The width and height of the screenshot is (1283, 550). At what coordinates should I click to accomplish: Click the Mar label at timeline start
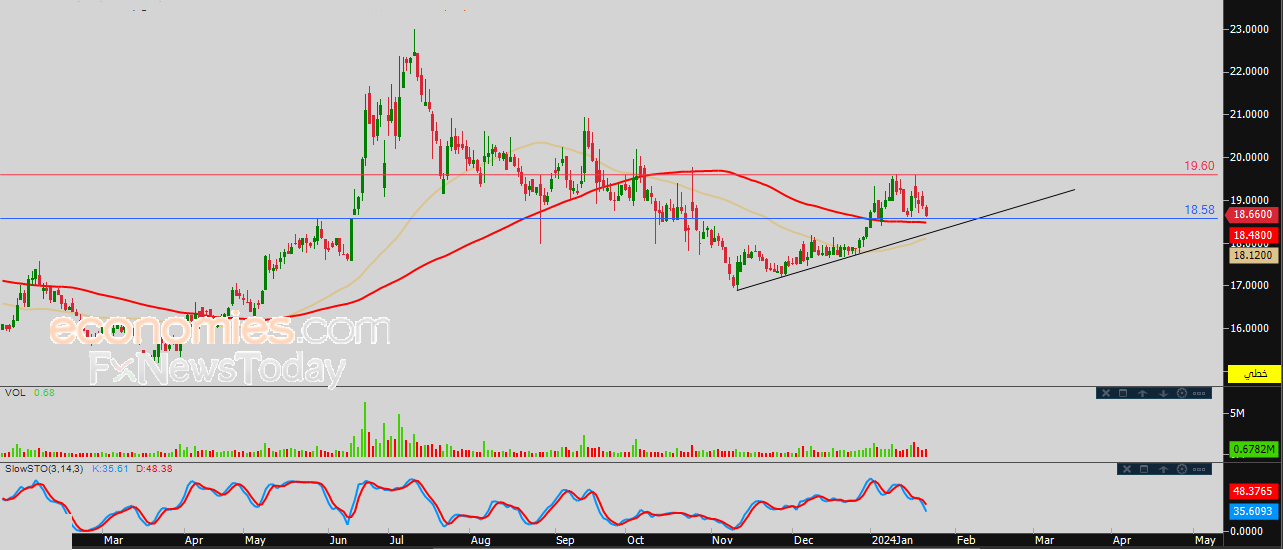(113, 540)
